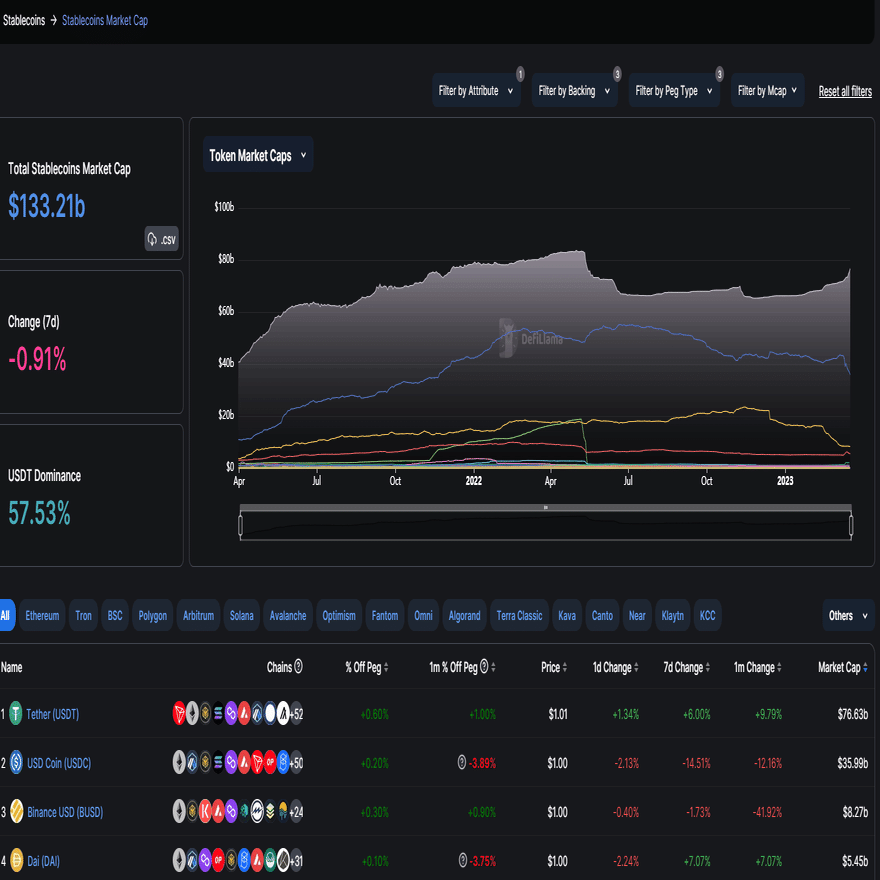Click the Solana chain icon in USD Coin's chain list
Screen dimensions: 880x880
click(219, 762)
